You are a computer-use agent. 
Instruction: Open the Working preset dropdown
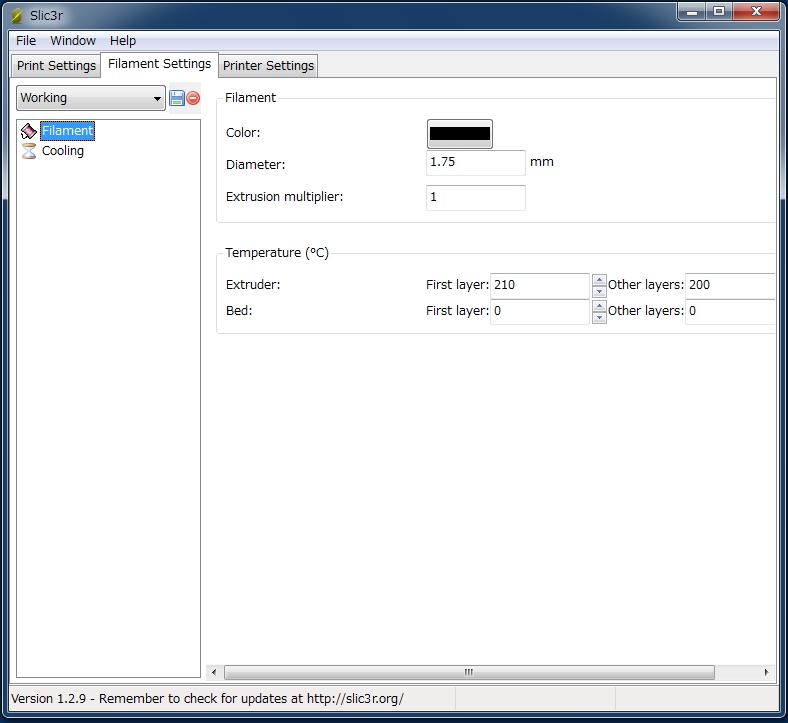coord(91,98)
